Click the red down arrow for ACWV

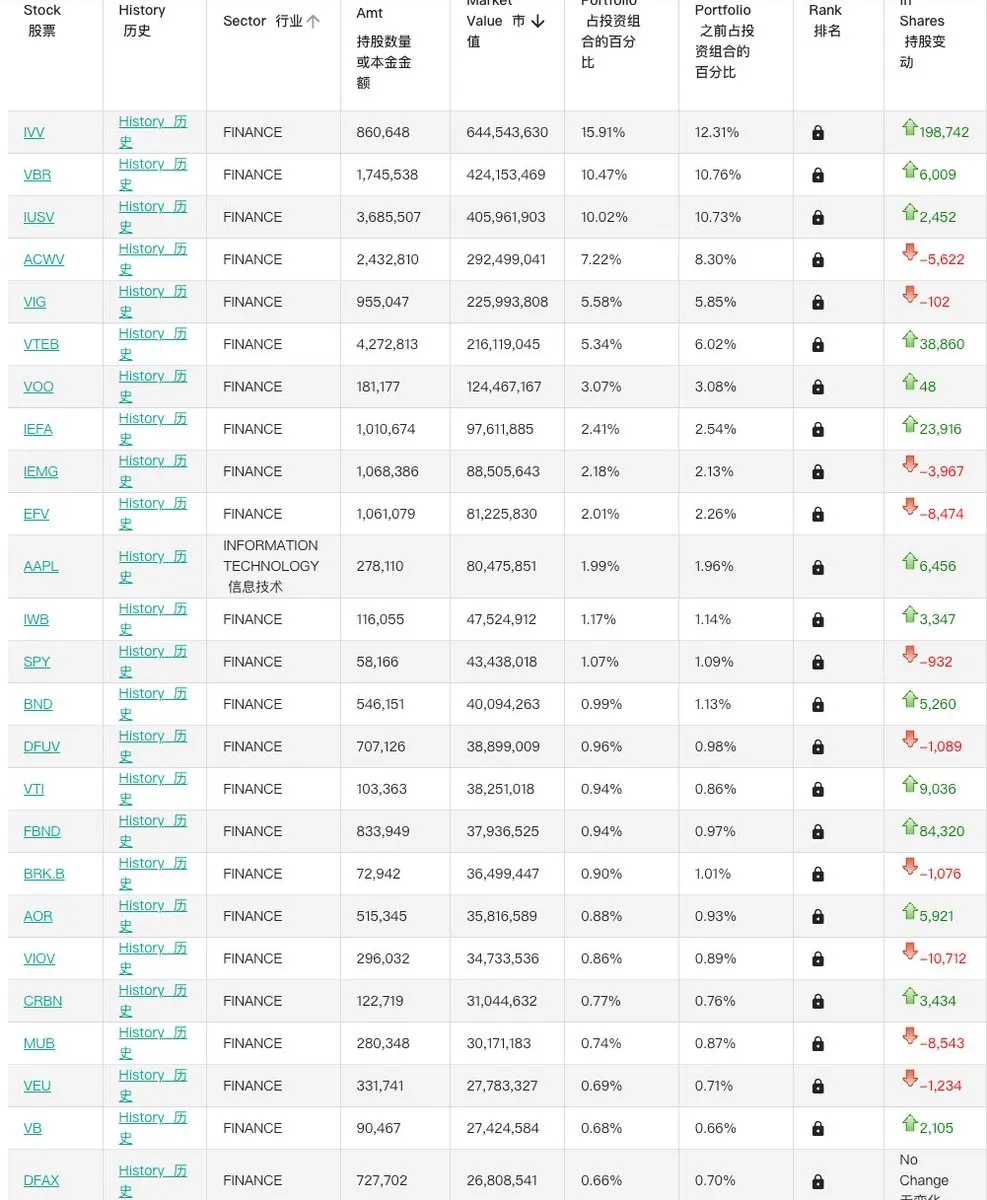(x=909, y=252)
